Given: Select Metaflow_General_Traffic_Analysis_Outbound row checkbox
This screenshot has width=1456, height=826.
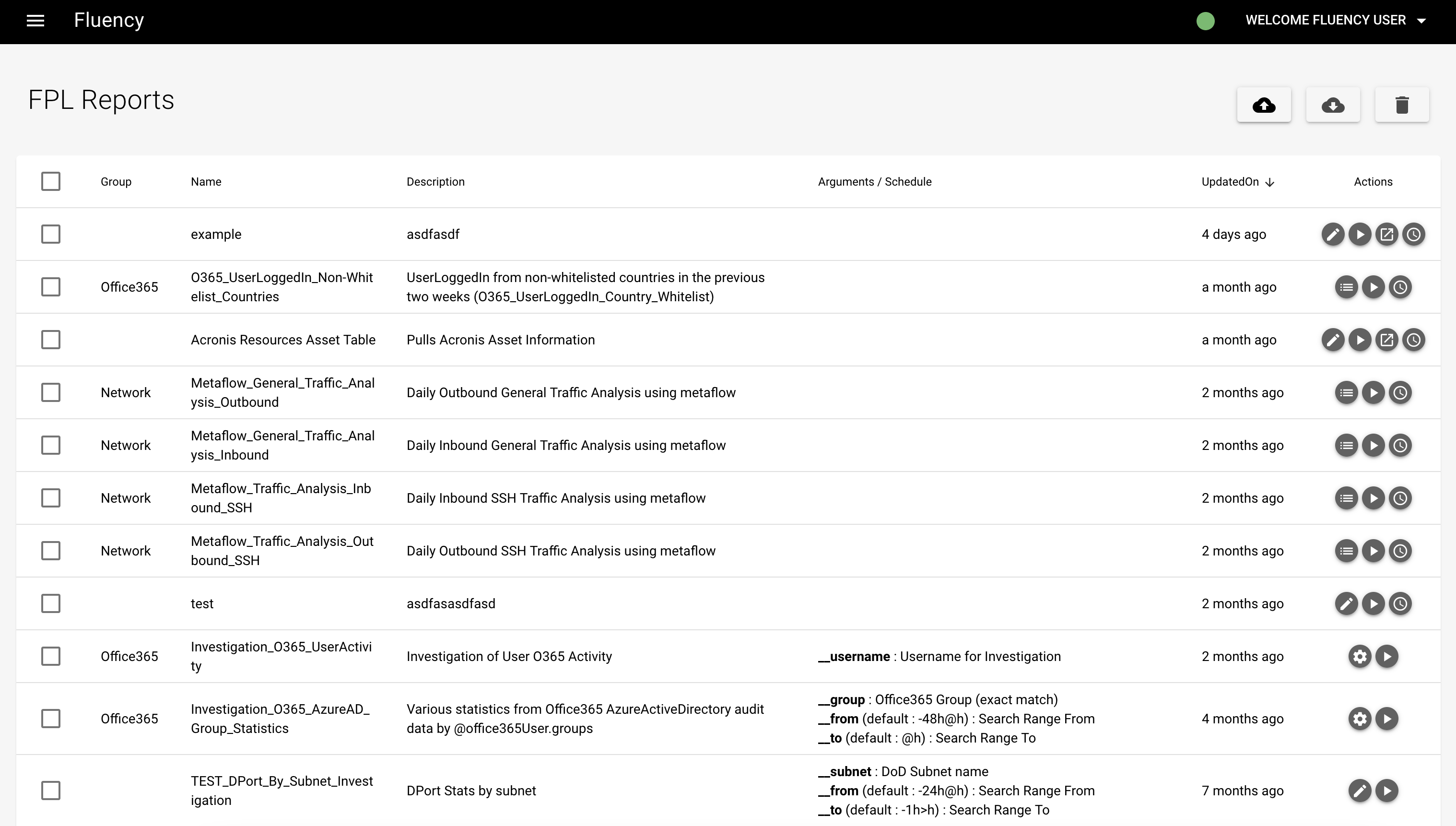Looking at the screenshot, I should [50, 392].
